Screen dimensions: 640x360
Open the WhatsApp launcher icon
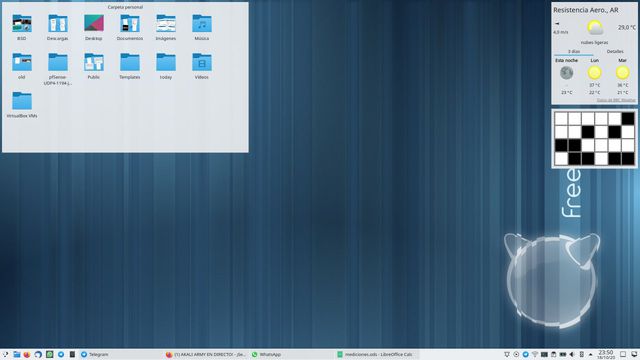pos(49,354)
